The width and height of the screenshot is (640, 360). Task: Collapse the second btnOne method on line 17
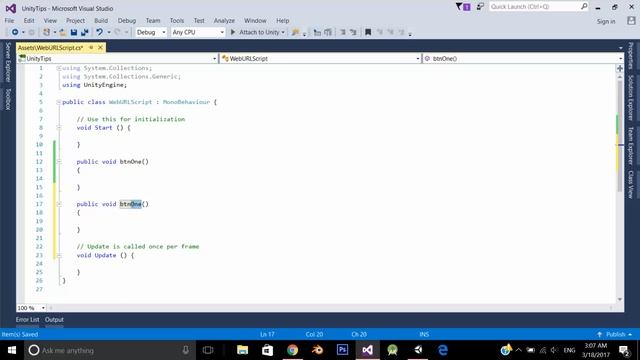click(59, 204)
